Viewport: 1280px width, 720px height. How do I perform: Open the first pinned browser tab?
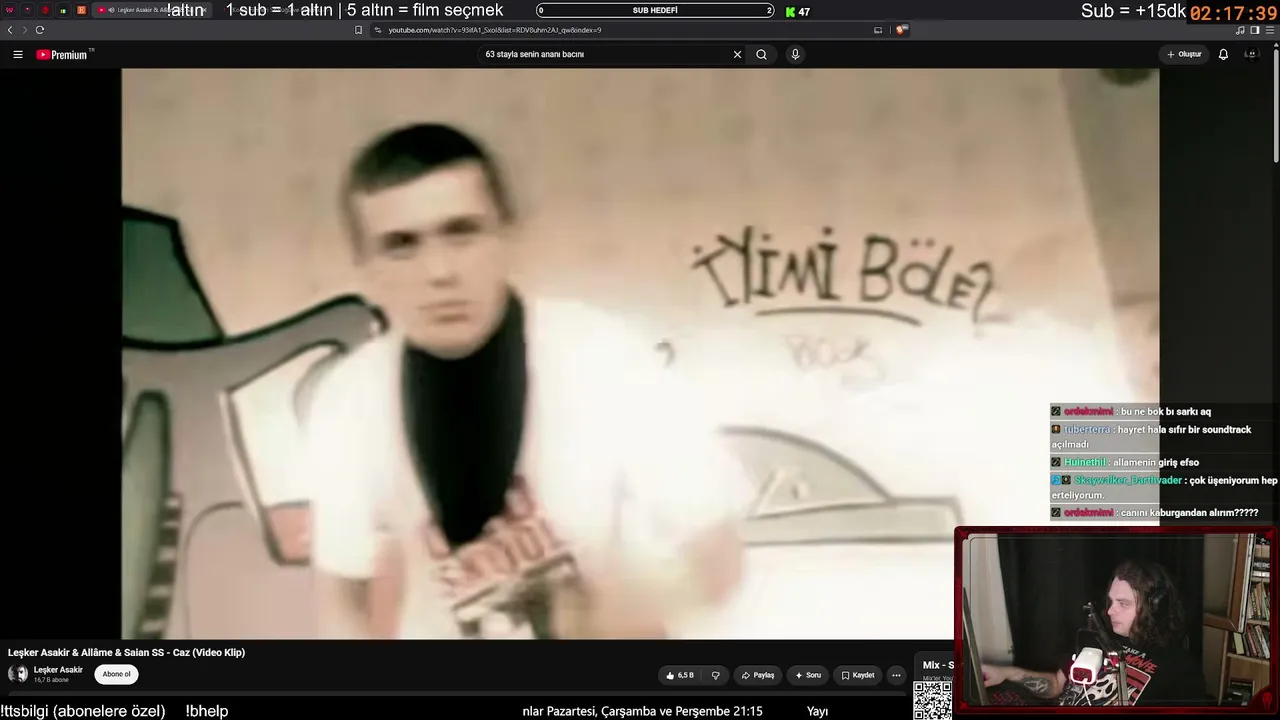point(10,10)
